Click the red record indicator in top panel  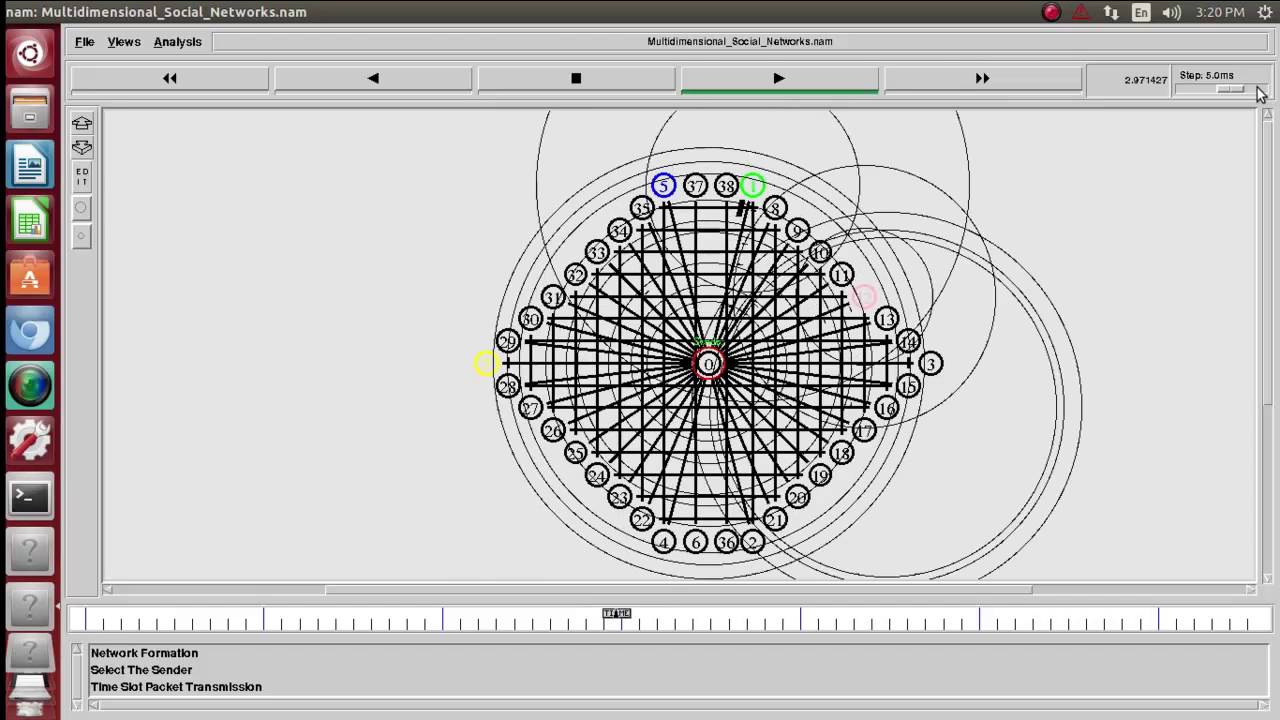(1051, 12)
